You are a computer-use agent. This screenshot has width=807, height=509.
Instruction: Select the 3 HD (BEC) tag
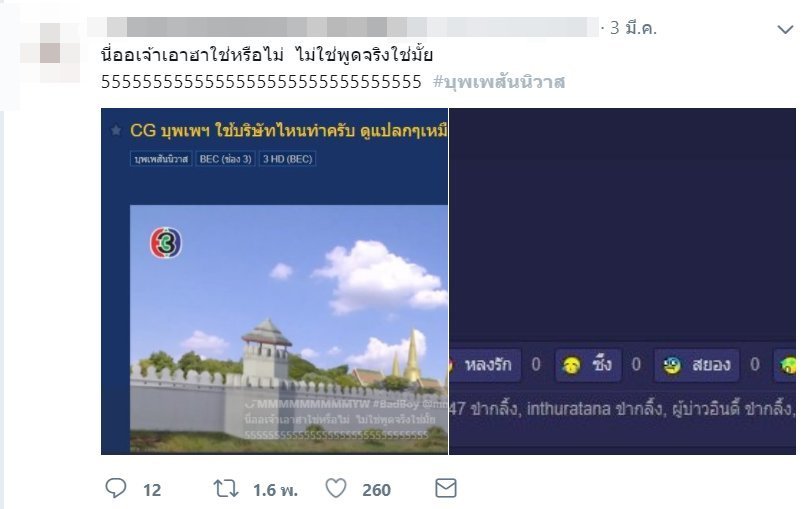pyautogui.click(x=288, y=159)
